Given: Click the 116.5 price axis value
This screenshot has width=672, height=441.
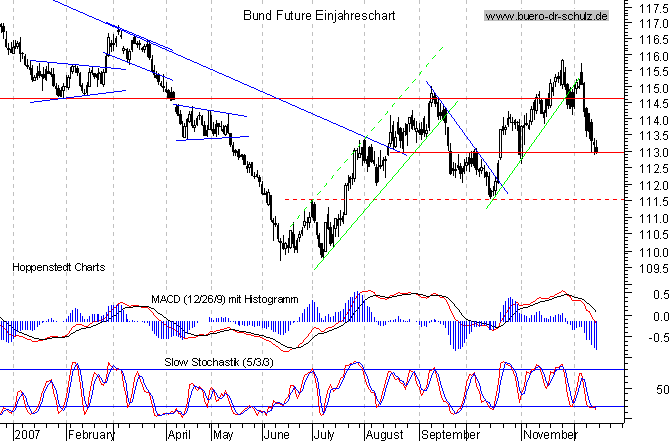Looking at the screenshot, I should (x=654, y=40).
